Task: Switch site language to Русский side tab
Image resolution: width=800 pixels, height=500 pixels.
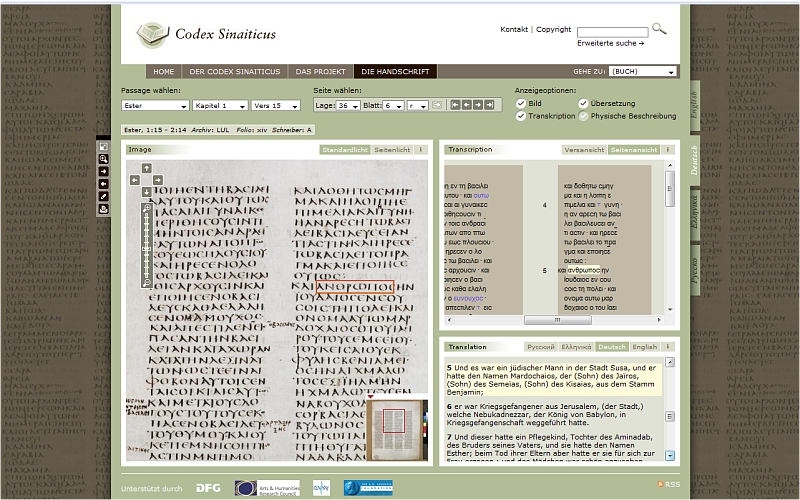Action: point(694,269)
